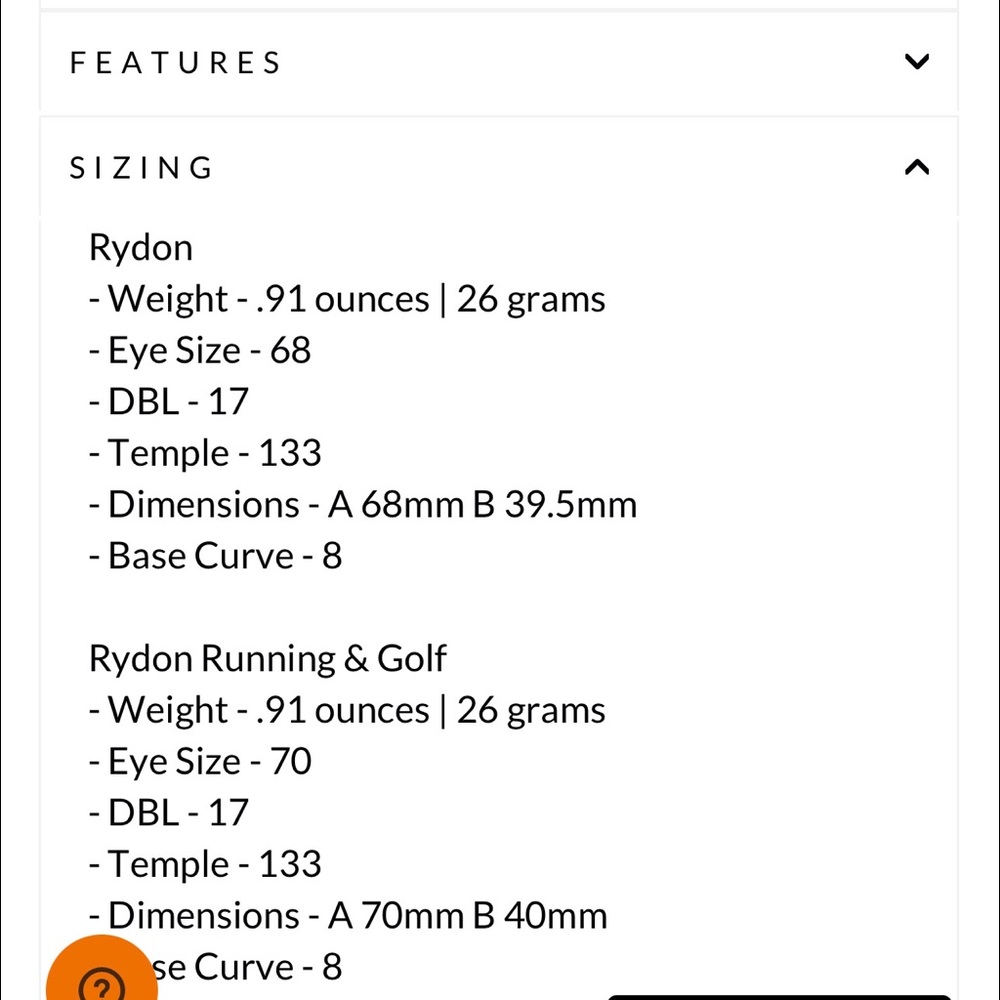Click the Base Curve - 8 line under the first Rydon
Image resolution: width=1000 pixels, height=1000 pixels.
216,556
